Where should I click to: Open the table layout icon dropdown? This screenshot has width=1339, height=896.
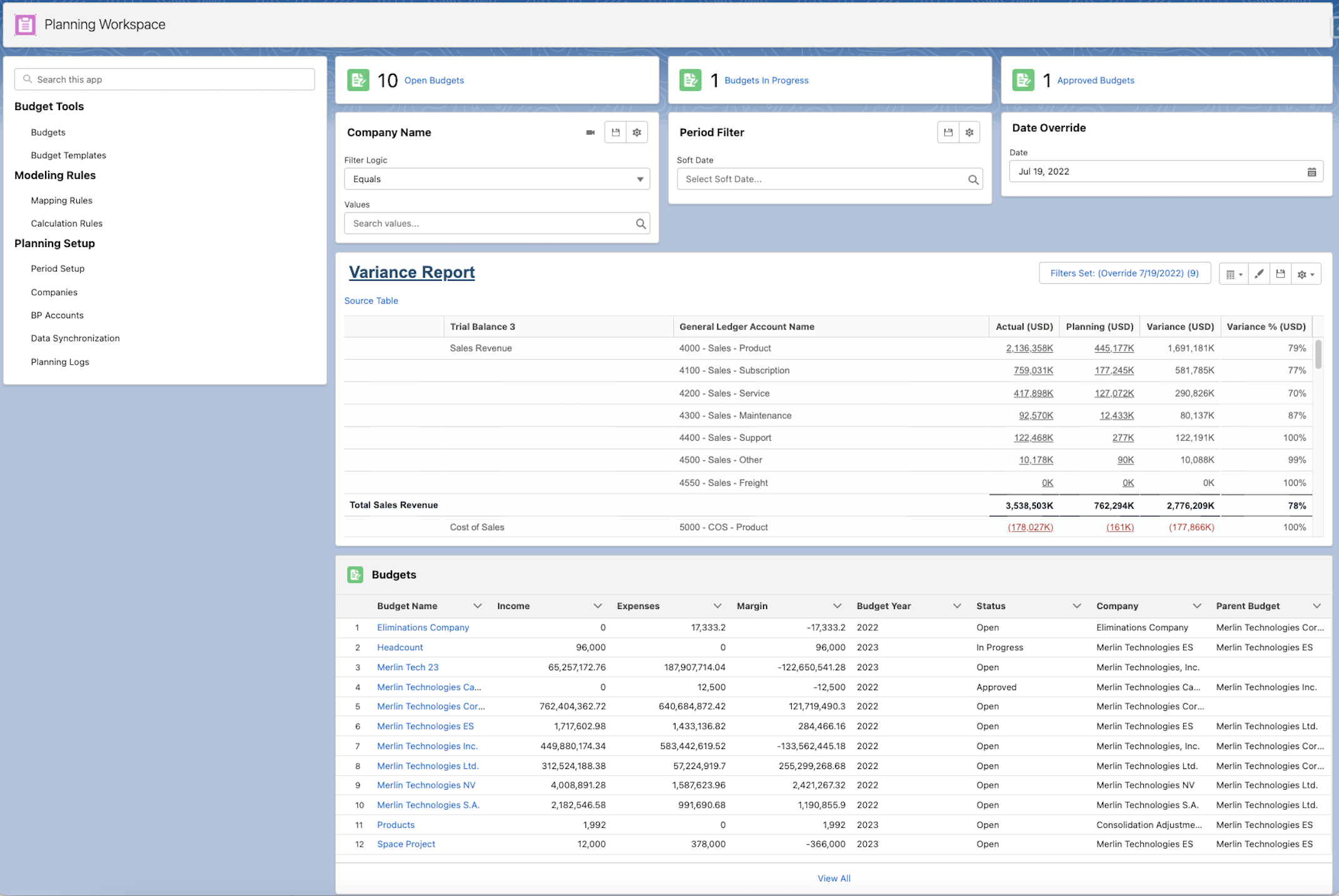[x=1233, y=274]
